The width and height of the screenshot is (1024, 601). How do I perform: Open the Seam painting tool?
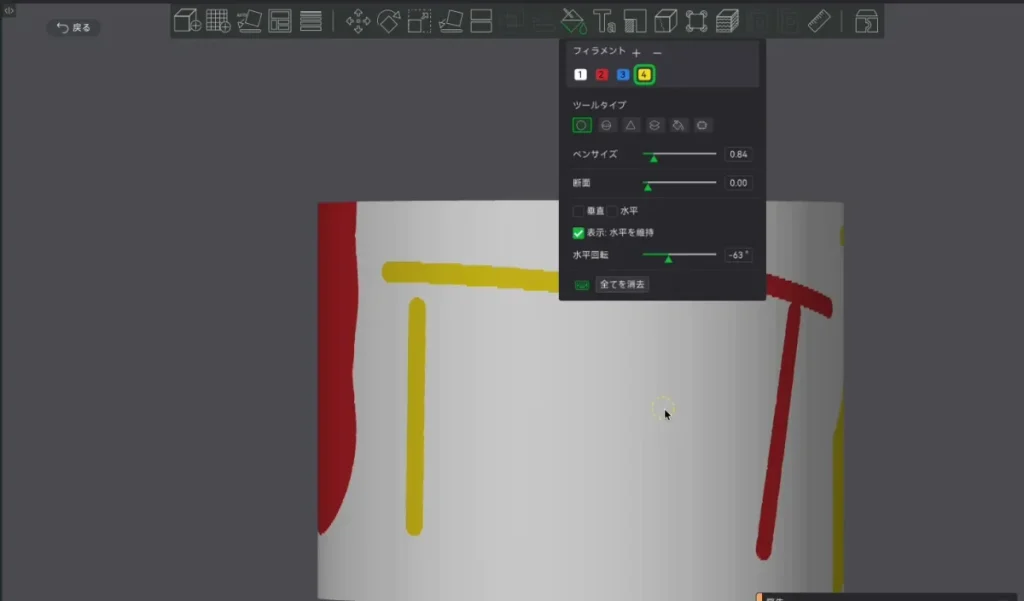pos(665,21)
